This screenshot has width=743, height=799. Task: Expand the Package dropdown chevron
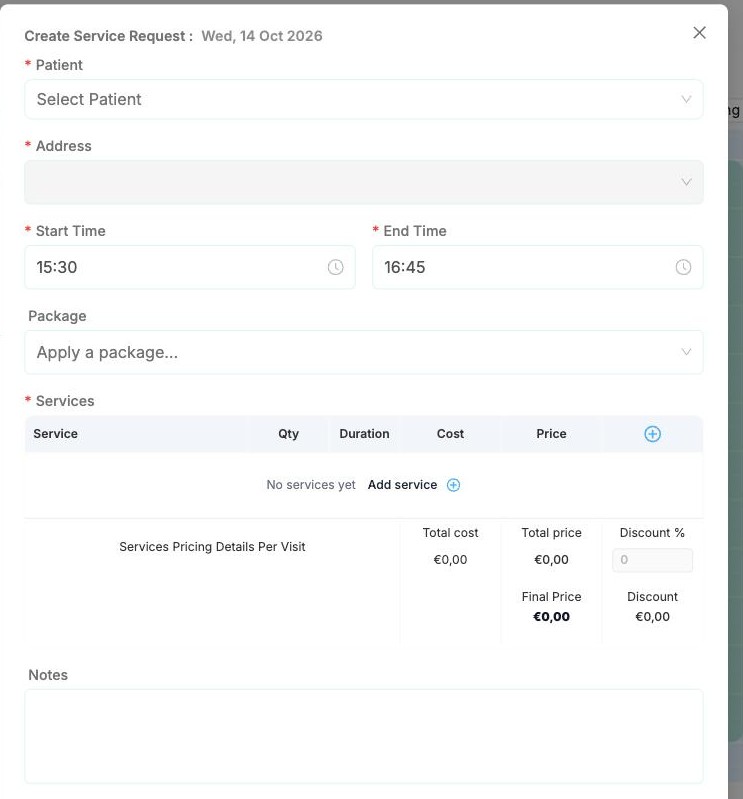coord(686,352)
